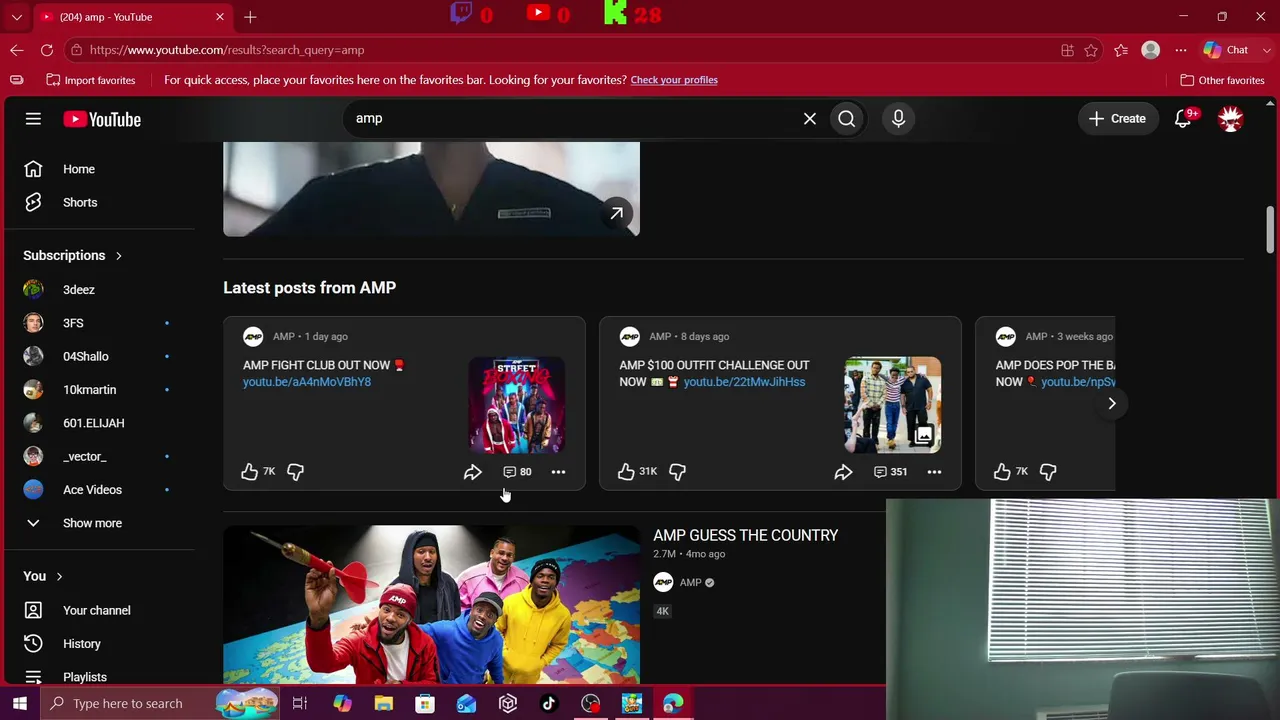Open the YouTube notifications bell
Image resolution: width=1280 pixels, height=720 pixels.
coord(1183,119)
